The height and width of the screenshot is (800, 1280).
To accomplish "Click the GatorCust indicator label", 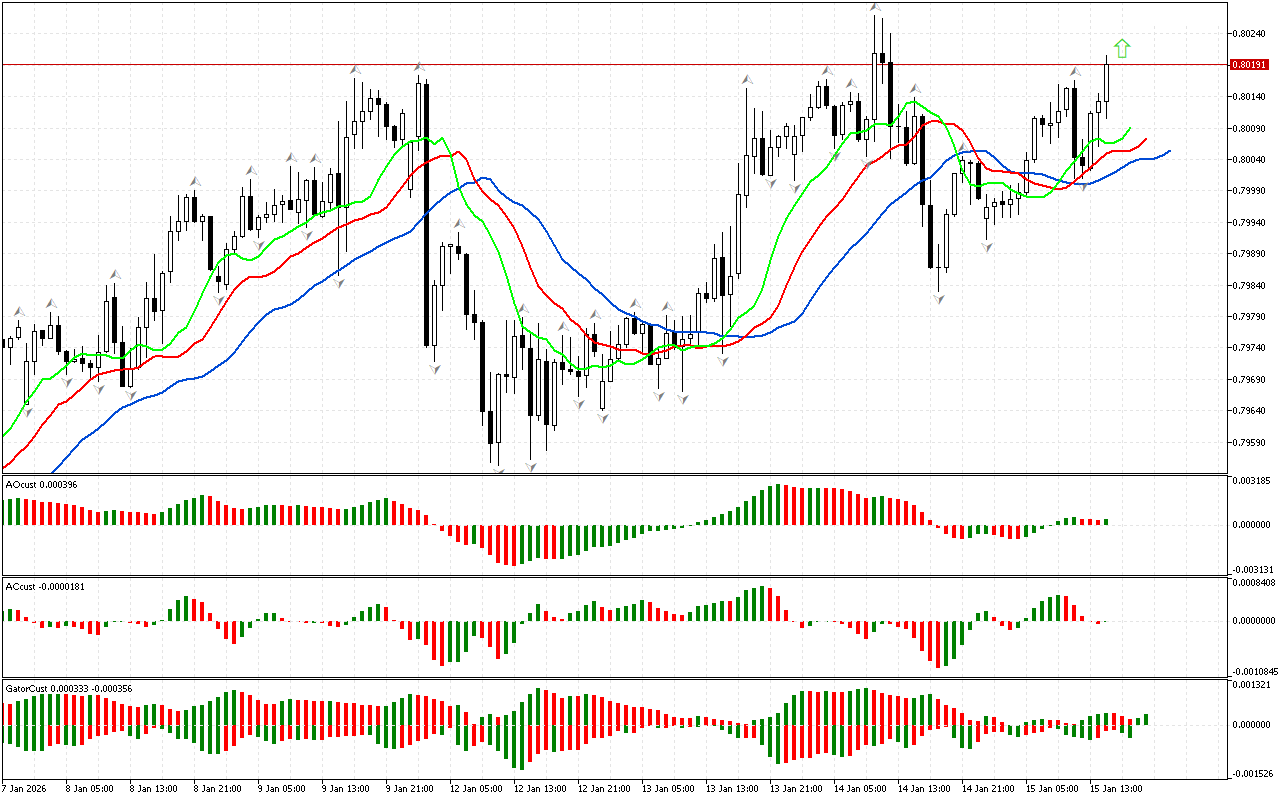I will point(69,689).
